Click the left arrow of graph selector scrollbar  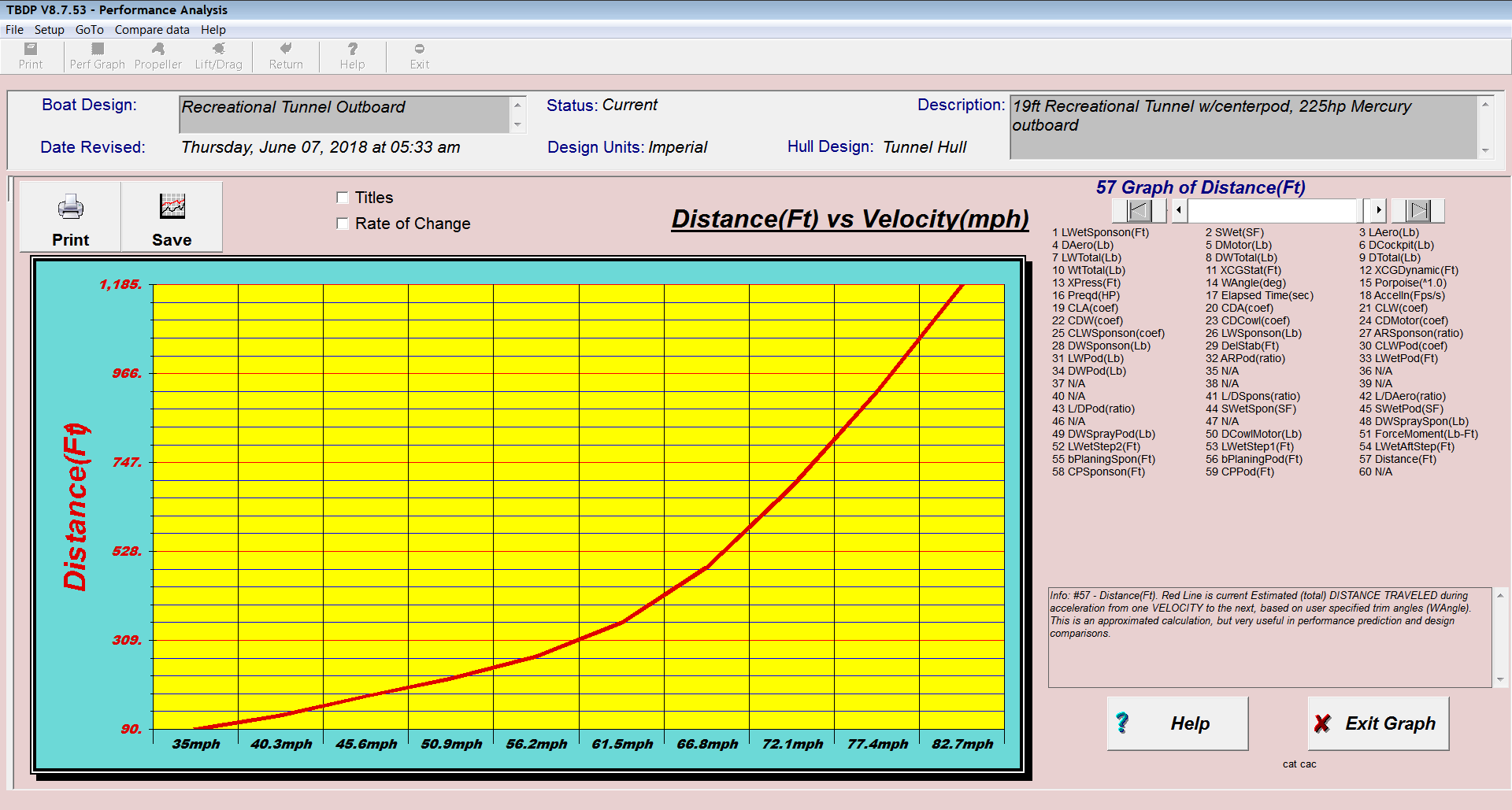[1179, 210]
